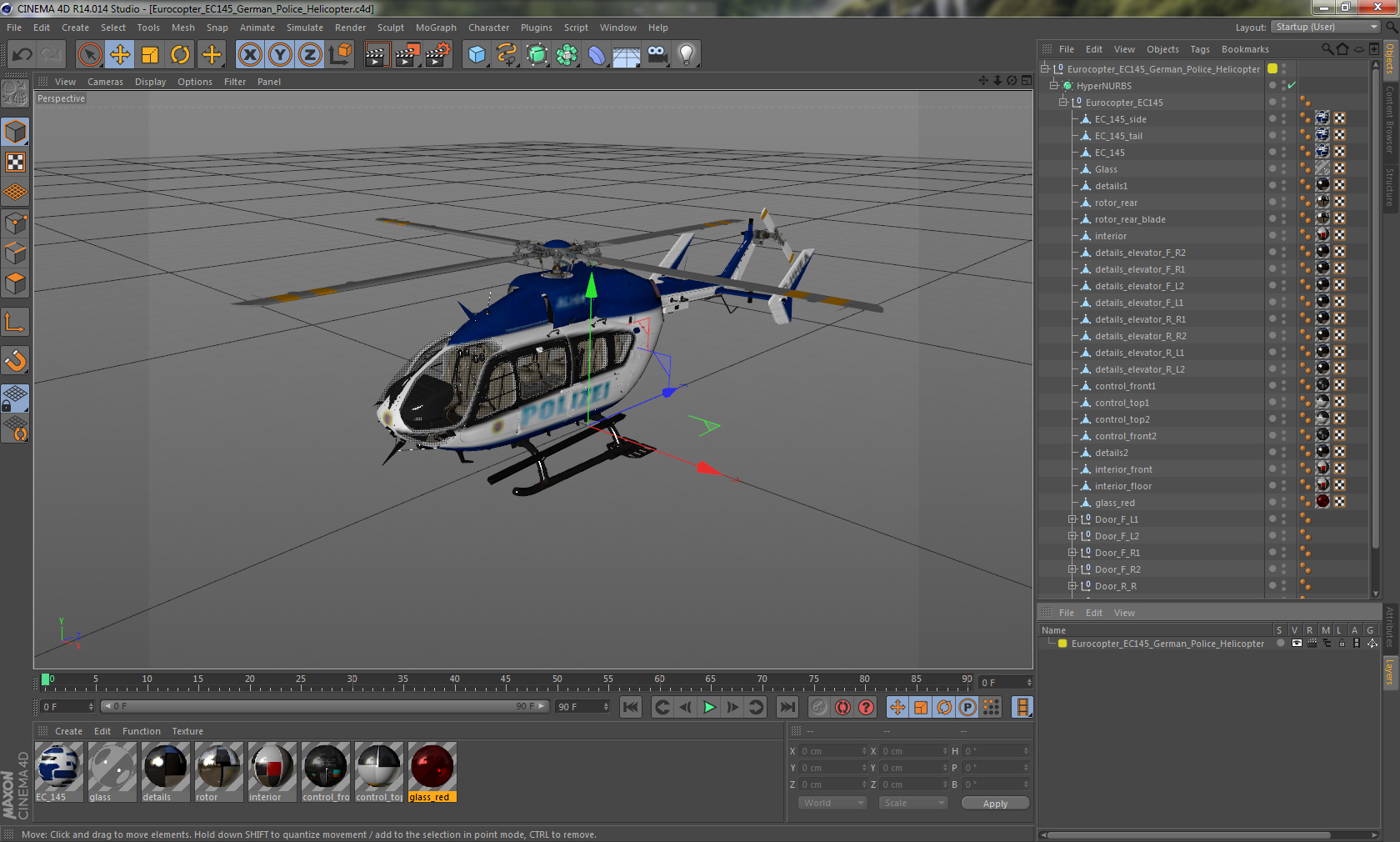Screen dimensions: 1400x842
Task: Open the spline pen tools icon
Action: coord(507,55)
